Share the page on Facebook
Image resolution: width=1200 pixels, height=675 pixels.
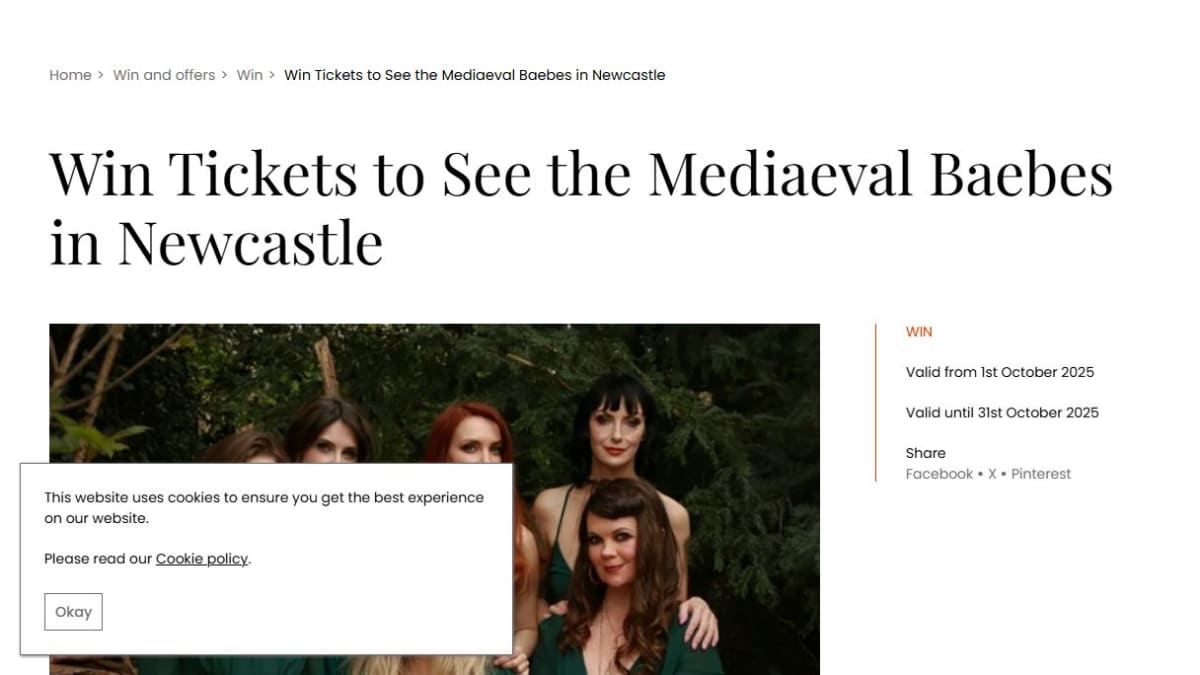tap(939, 474)
